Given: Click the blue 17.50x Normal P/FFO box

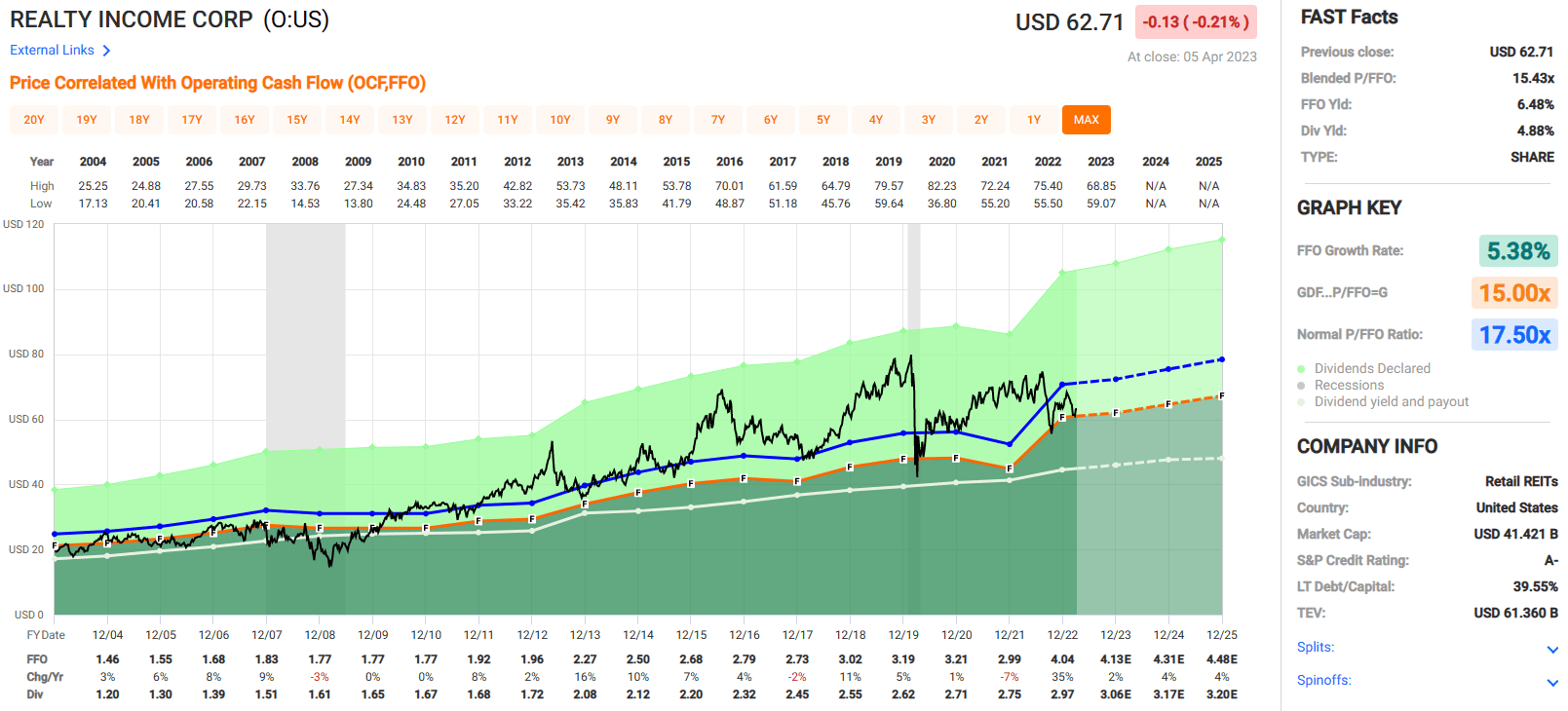Looking at the screenshot, I should (x=1514, y=335).
